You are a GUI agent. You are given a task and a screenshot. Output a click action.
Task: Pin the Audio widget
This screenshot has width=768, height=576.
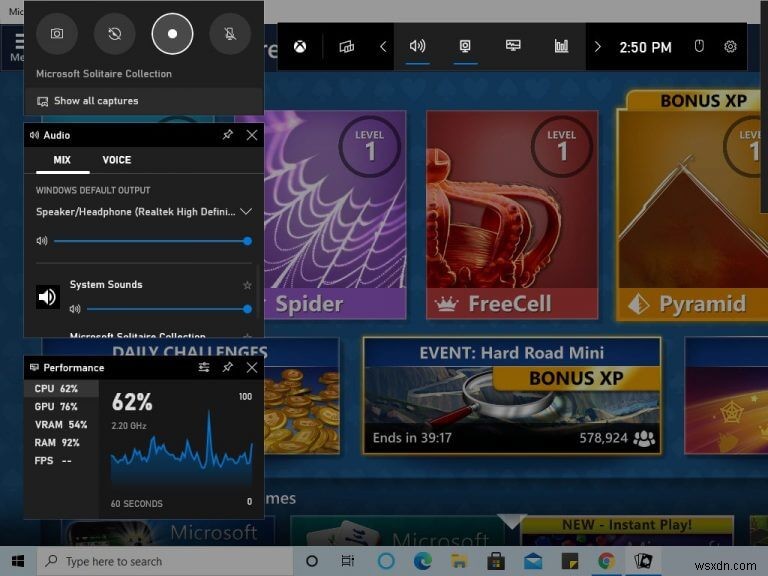(x=228, y=135)
